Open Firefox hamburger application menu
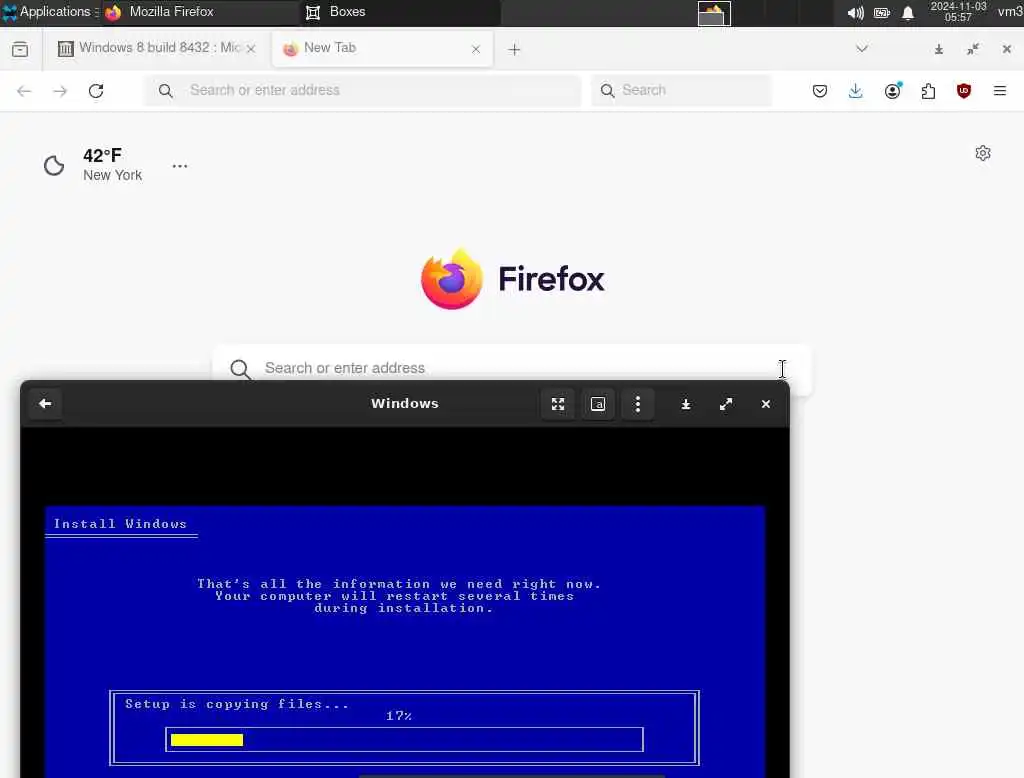Screen dimensions: 1024x778 coord(999,91)
